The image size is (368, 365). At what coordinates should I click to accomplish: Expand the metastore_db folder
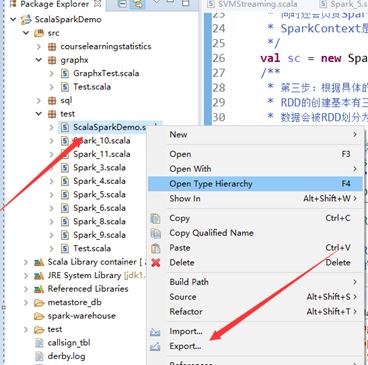26,303
